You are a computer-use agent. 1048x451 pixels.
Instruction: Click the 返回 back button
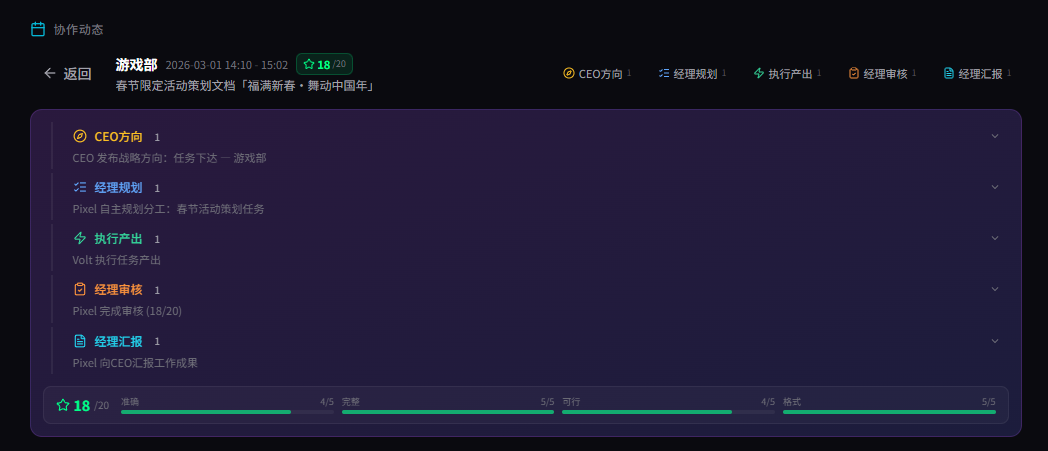point(68,73)
